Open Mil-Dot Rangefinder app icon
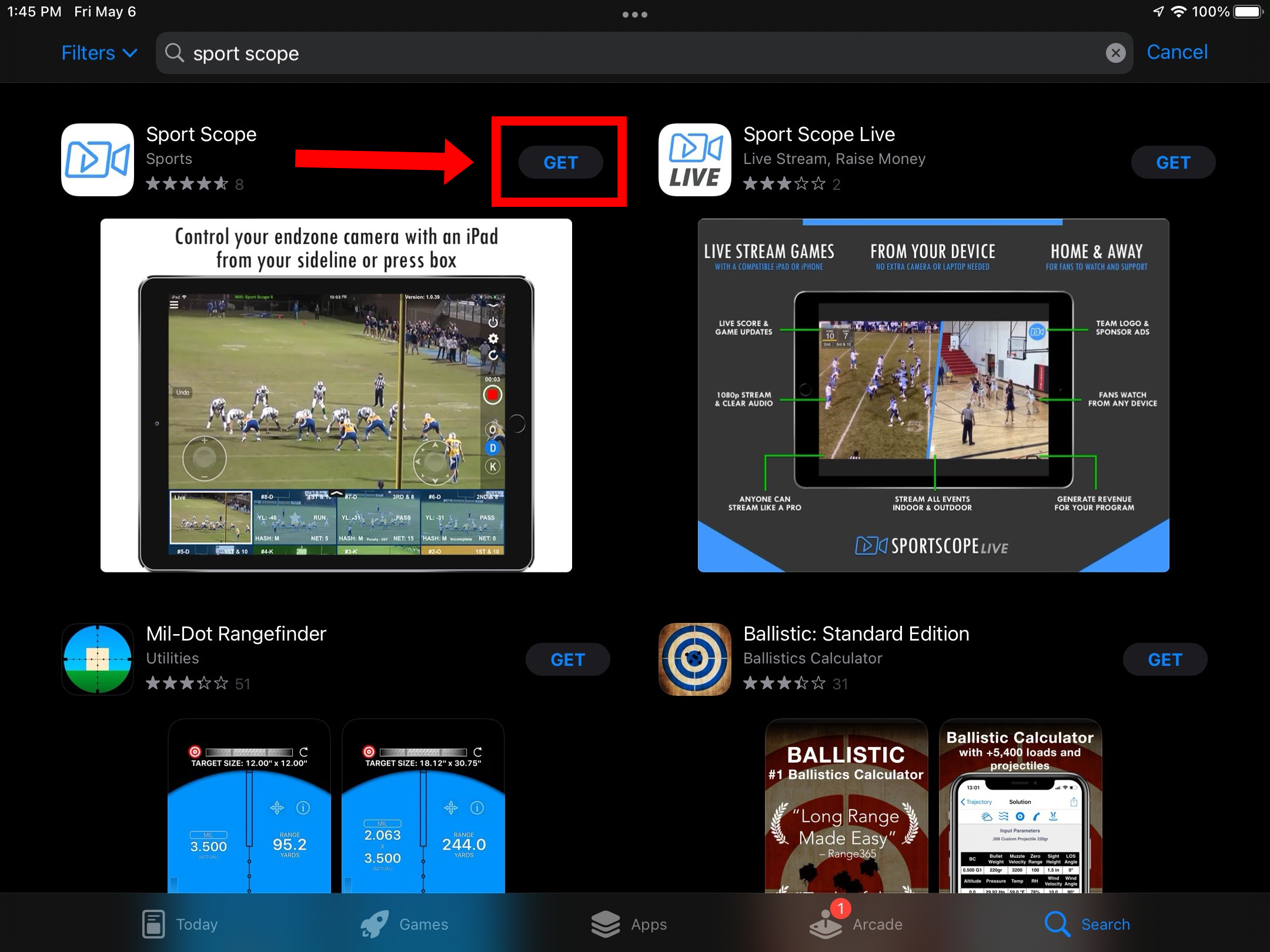The image size is (1270, 952). pyautogui.click(x=98, y=659)
